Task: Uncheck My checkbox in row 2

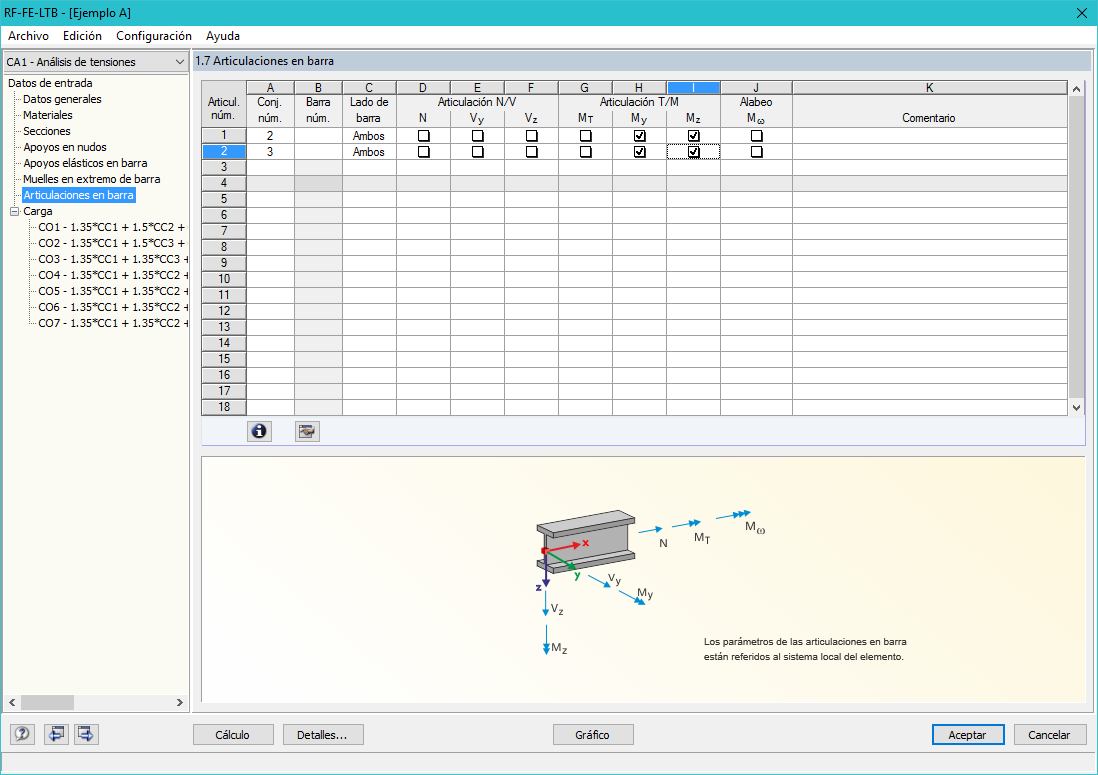Action: pyautogui.click(x=639, y=152)
